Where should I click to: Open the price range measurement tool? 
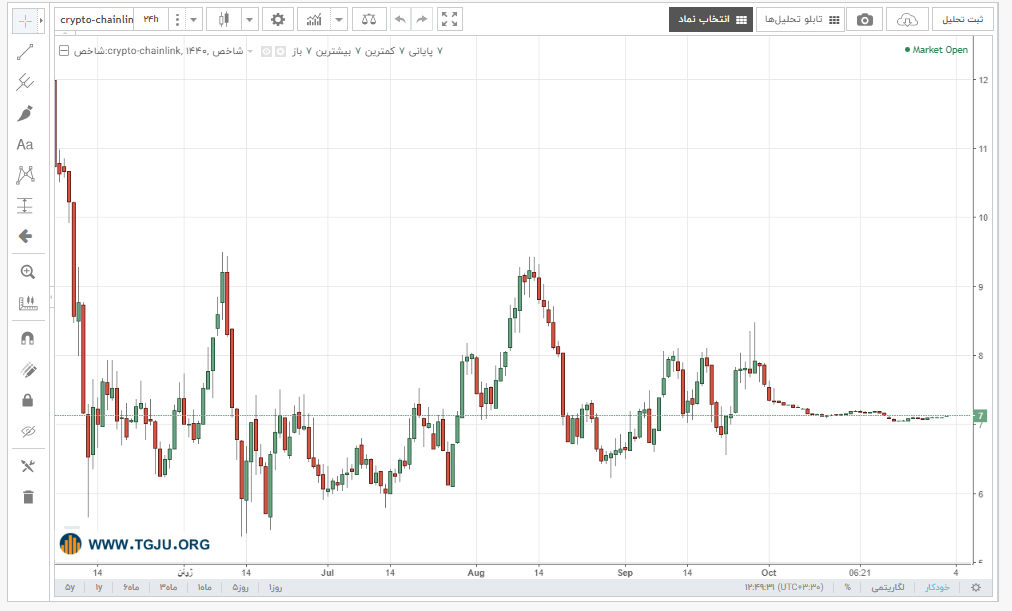click(25, 206)
